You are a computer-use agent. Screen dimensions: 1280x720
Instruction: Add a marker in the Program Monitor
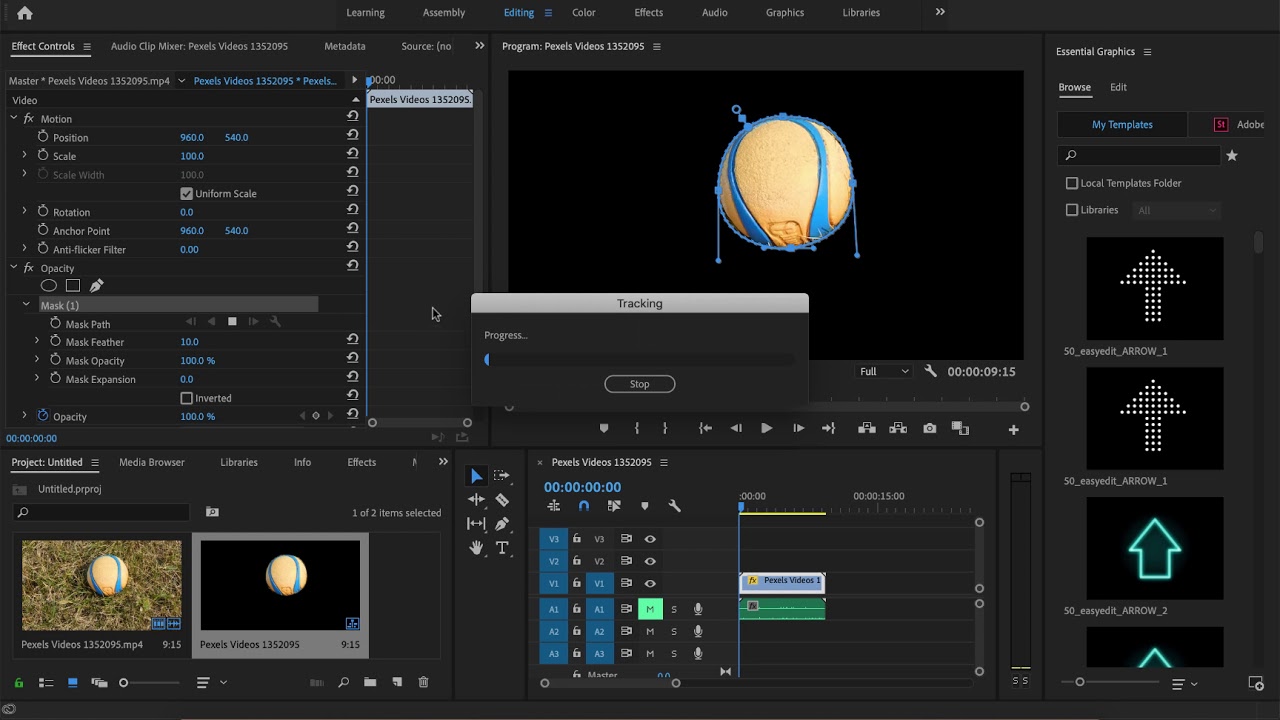click(604, 428)
